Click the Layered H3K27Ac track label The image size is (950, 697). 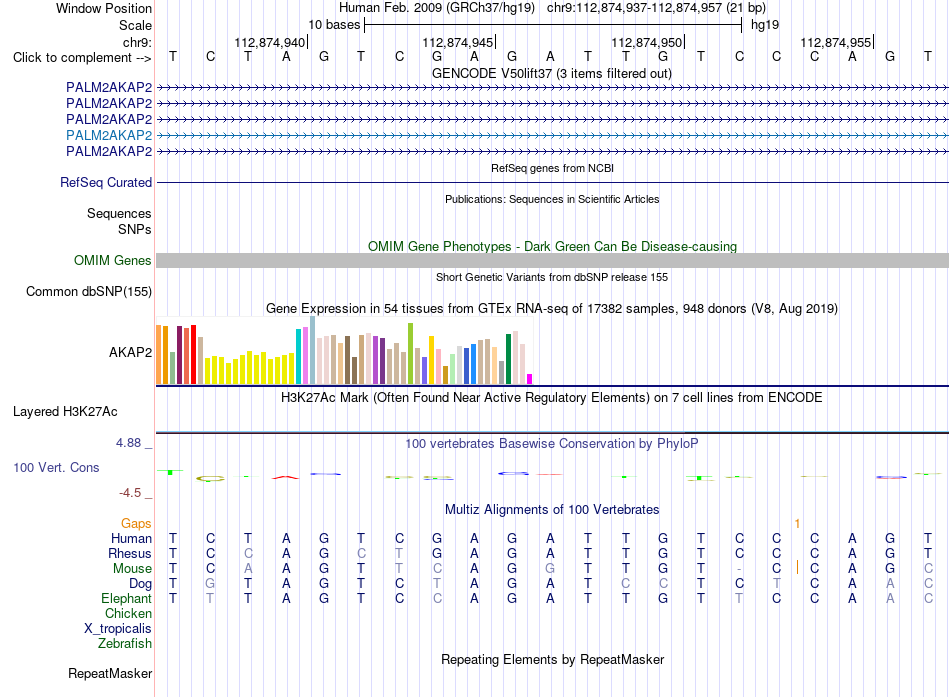(x=65, y=412)
